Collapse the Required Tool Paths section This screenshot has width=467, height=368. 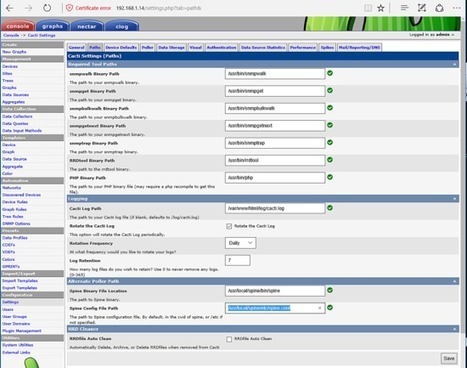tap(455, 64)
